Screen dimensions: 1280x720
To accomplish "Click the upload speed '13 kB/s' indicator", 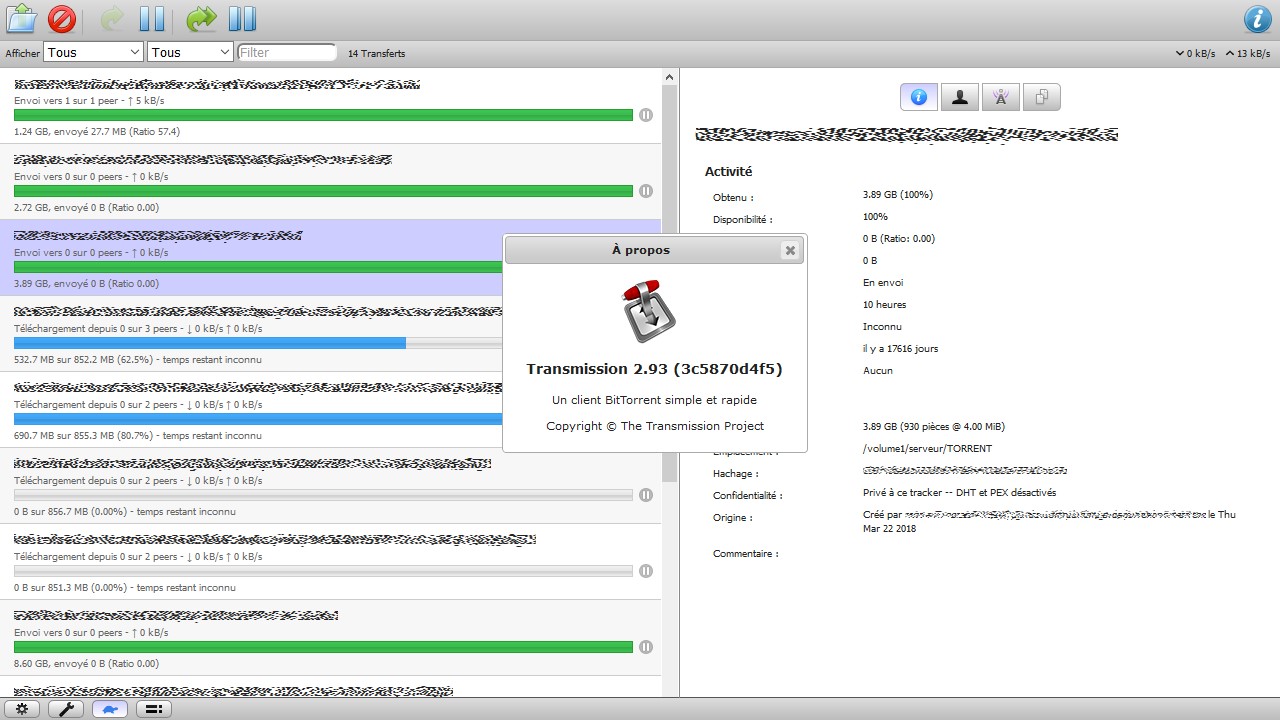I will click(1249, 53).
